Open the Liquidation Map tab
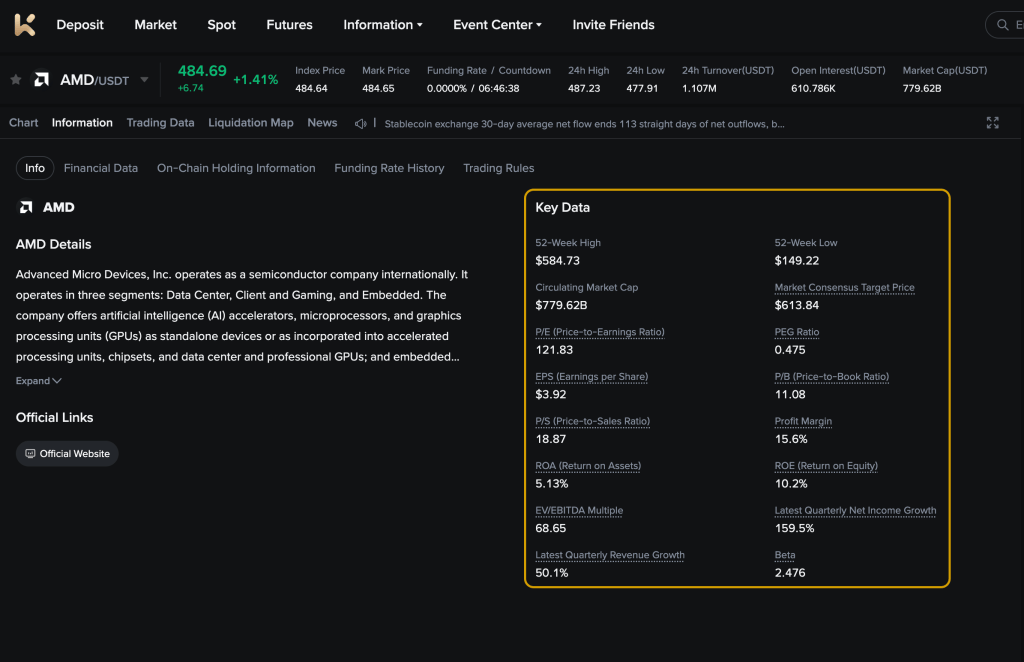Viewport: 1024px width, 662px height. point(251,123)
